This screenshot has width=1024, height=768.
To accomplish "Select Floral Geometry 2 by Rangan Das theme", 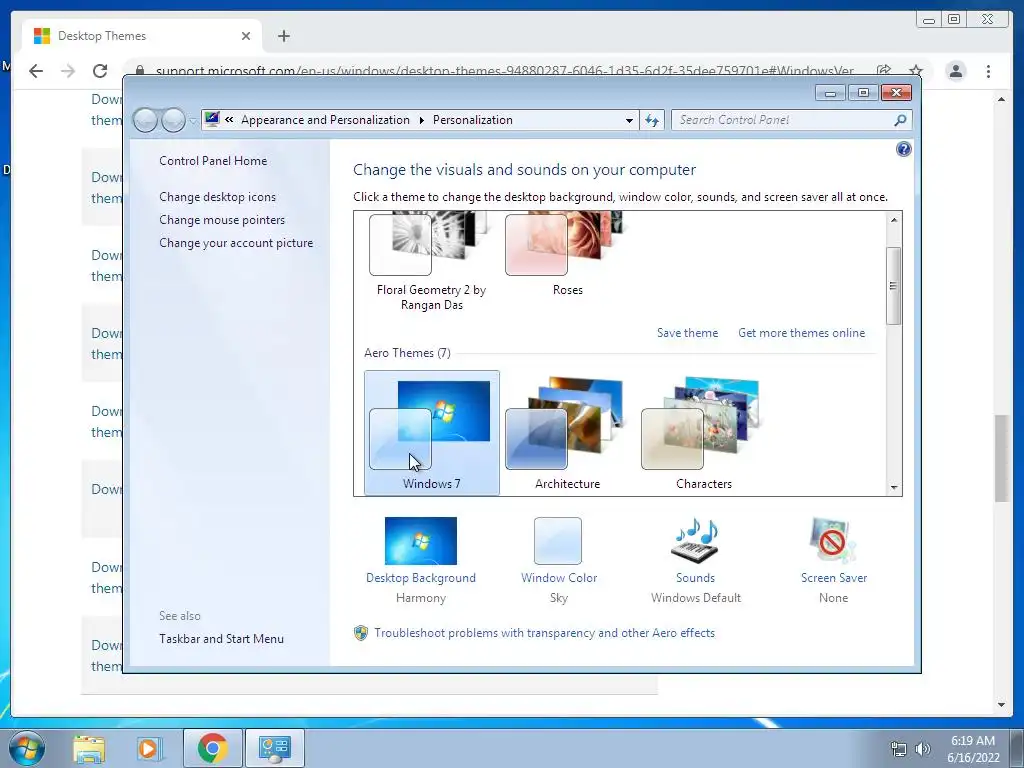I will pyautogui.click(x=432, y=261).
